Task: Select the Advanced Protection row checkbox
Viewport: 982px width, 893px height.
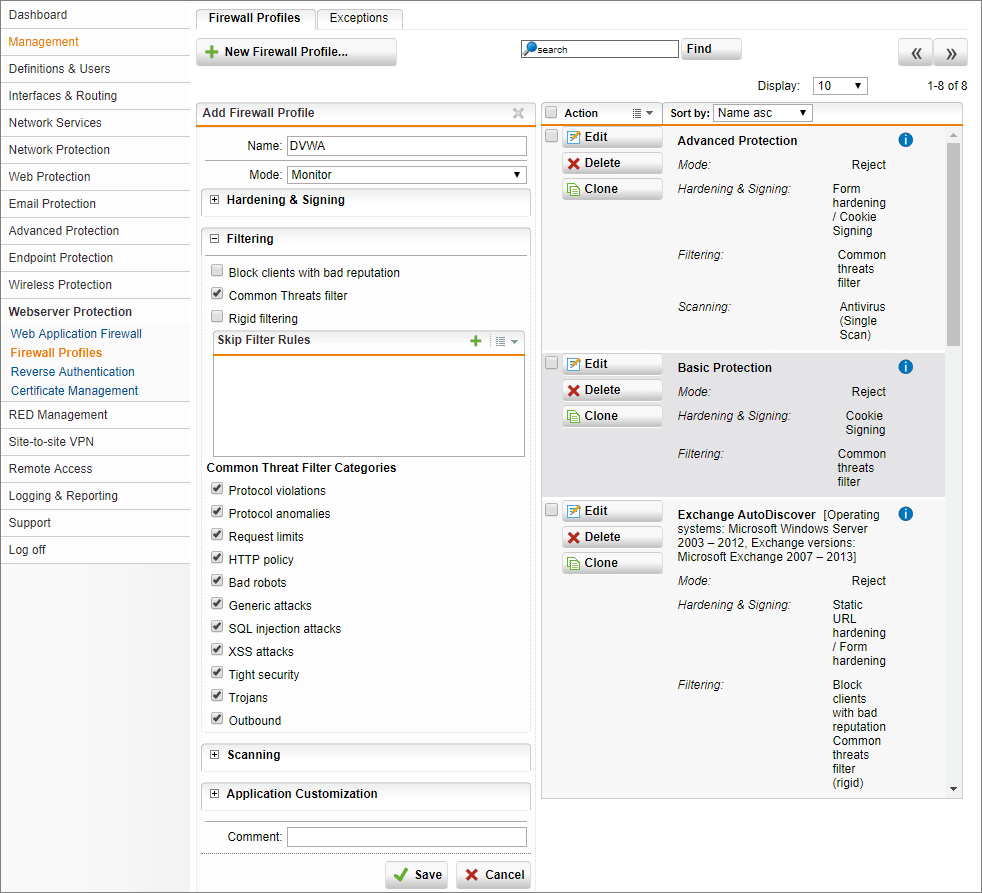Action: [x=551, y=136]
